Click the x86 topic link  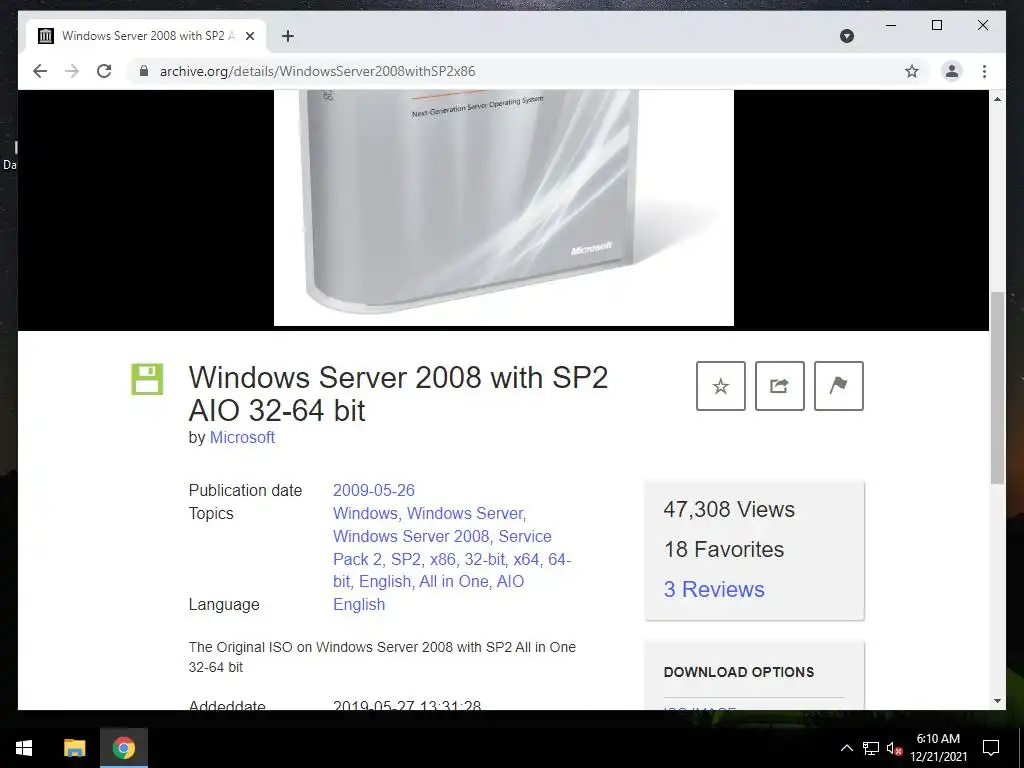(442, 560)
